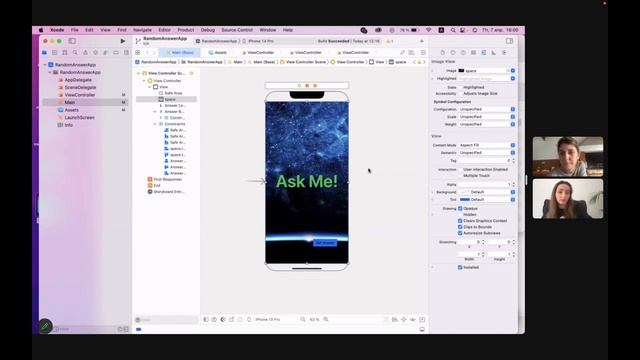Screen dimensions: 640x360
Task: Click the Tint color well
Action: 464,200
